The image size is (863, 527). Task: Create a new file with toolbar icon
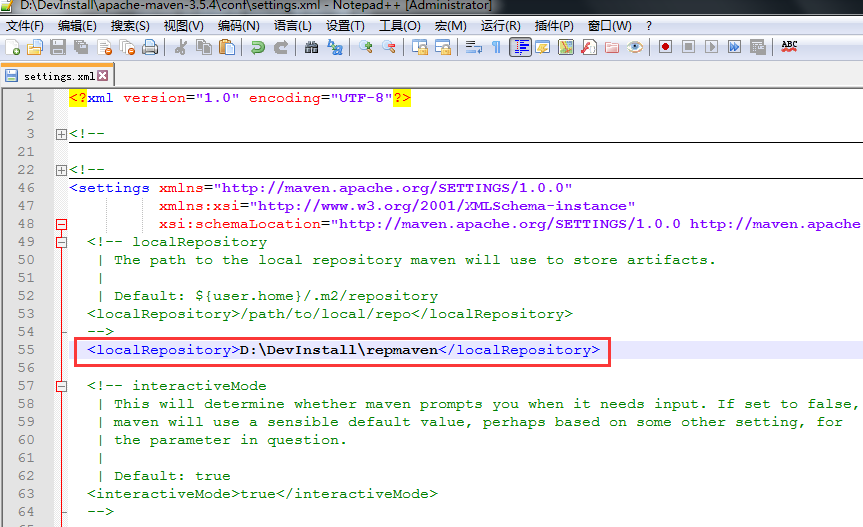(12, 47)
